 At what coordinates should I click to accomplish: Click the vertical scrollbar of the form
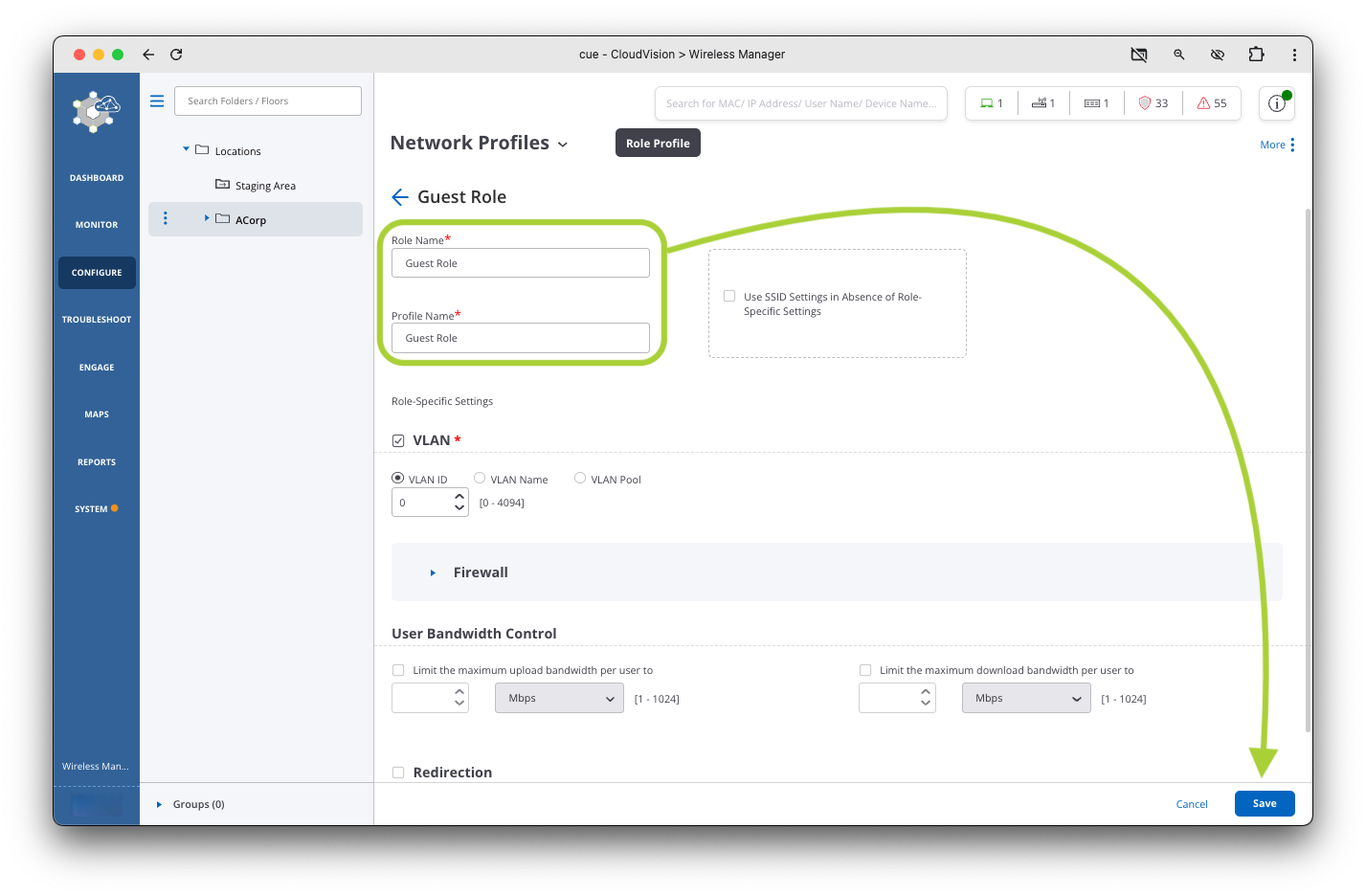pyautogui.click(x=1308, y=469)
